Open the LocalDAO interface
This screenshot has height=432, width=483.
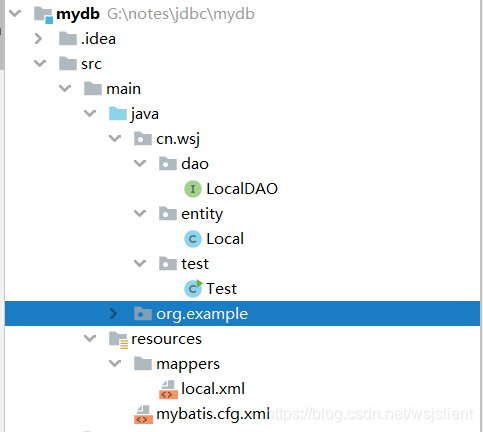pyautogui.click(x=242, y=189)
